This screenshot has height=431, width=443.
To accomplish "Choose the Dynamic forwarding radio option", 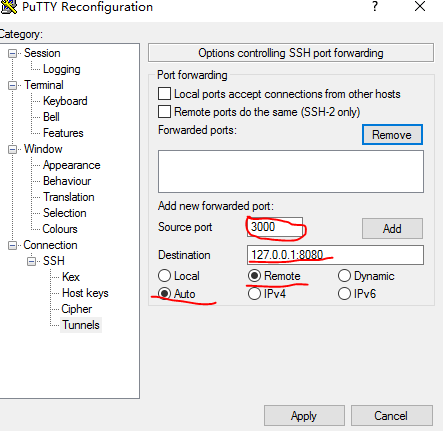I will click(344, 276).
